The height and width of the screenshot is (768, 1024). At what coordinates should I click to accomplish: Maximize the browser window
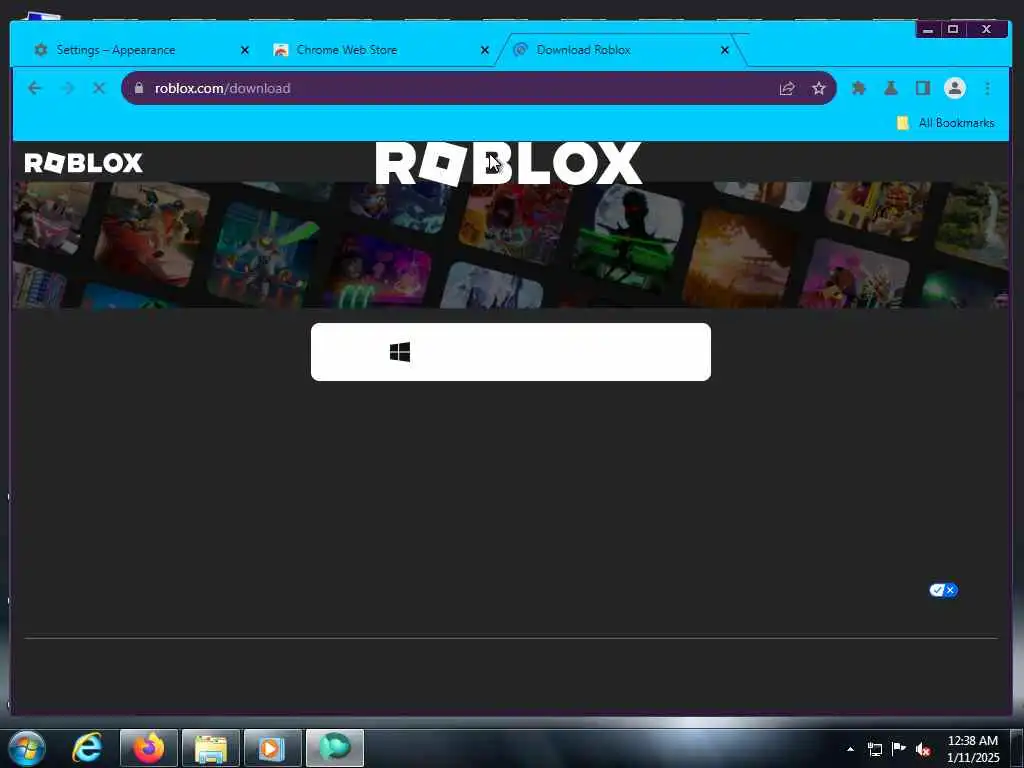click(953, 29)
